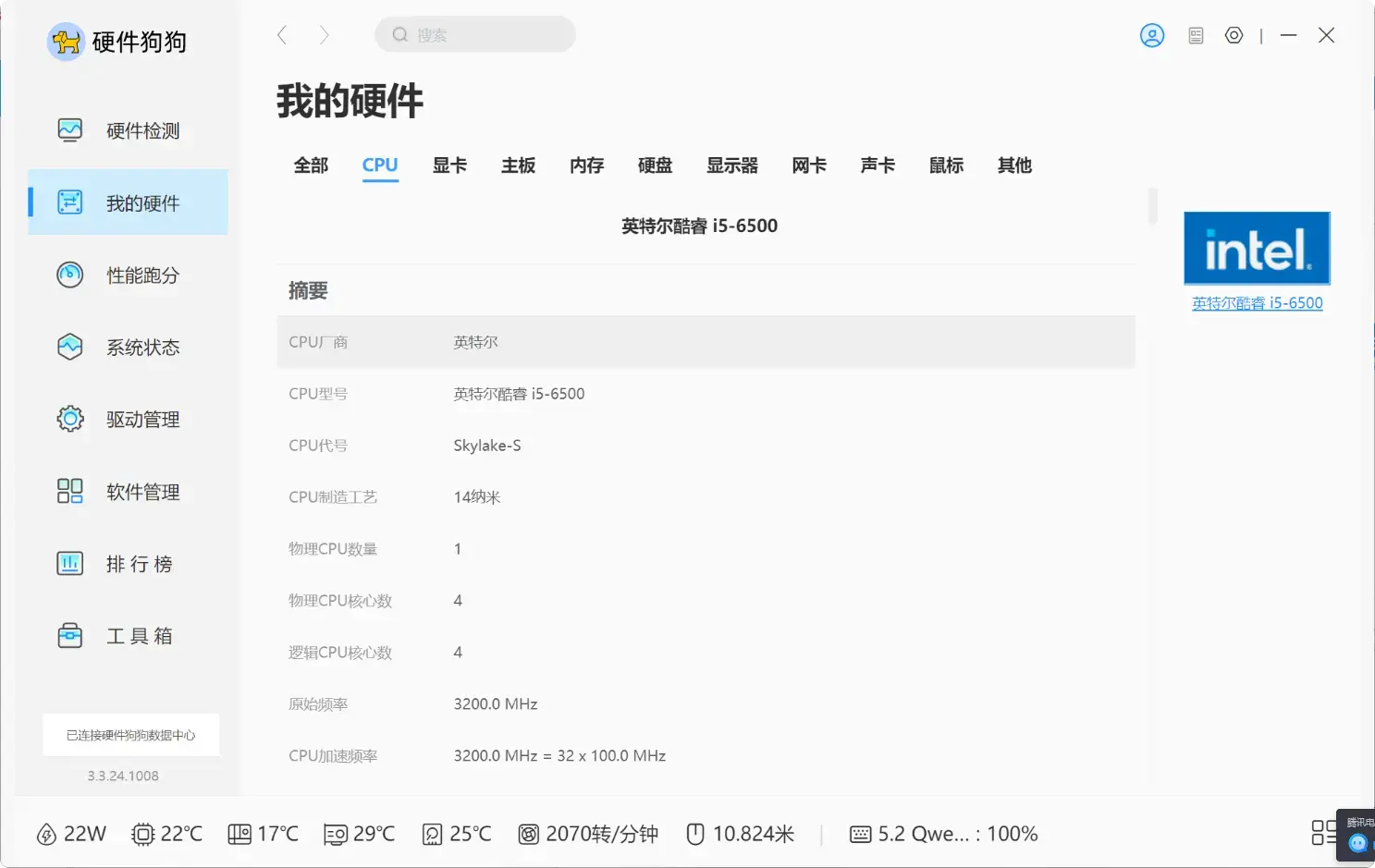The width and height of the screenshot is (1375, 868).
Task: Click the mouse distance 10.824米 indicator
Action: coord(740,833)
